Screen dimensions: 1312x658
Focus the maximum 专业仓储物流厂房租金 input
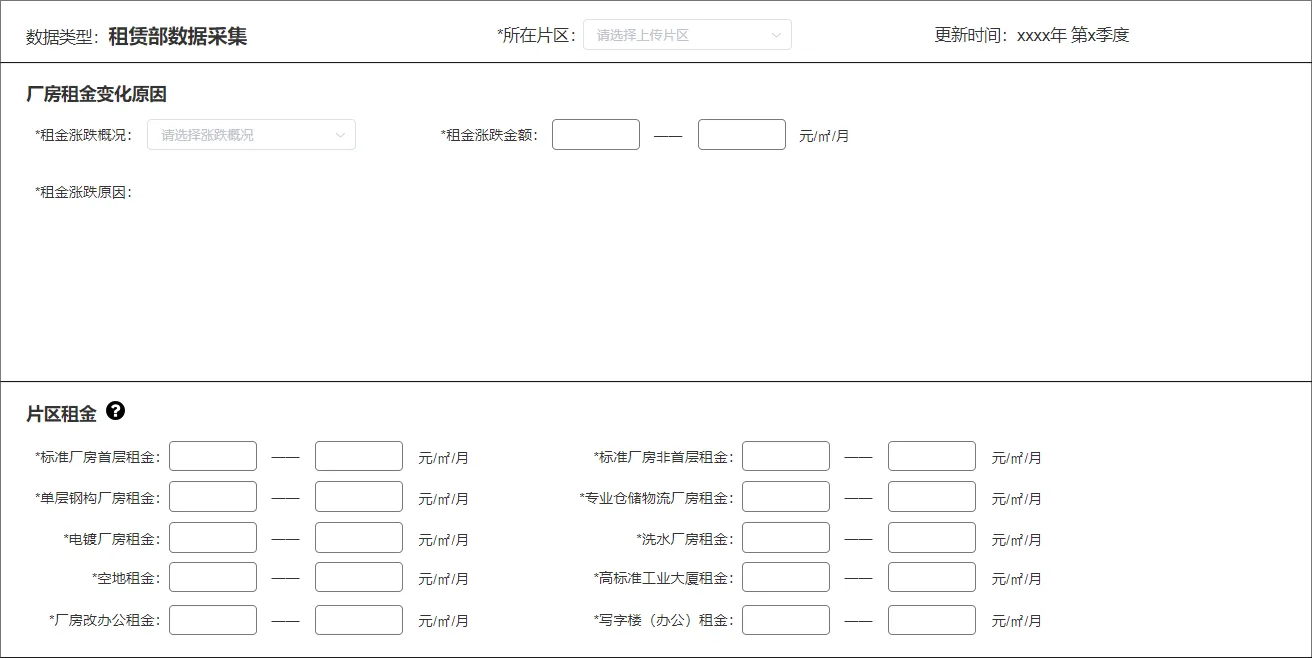[x=932, y=497]
